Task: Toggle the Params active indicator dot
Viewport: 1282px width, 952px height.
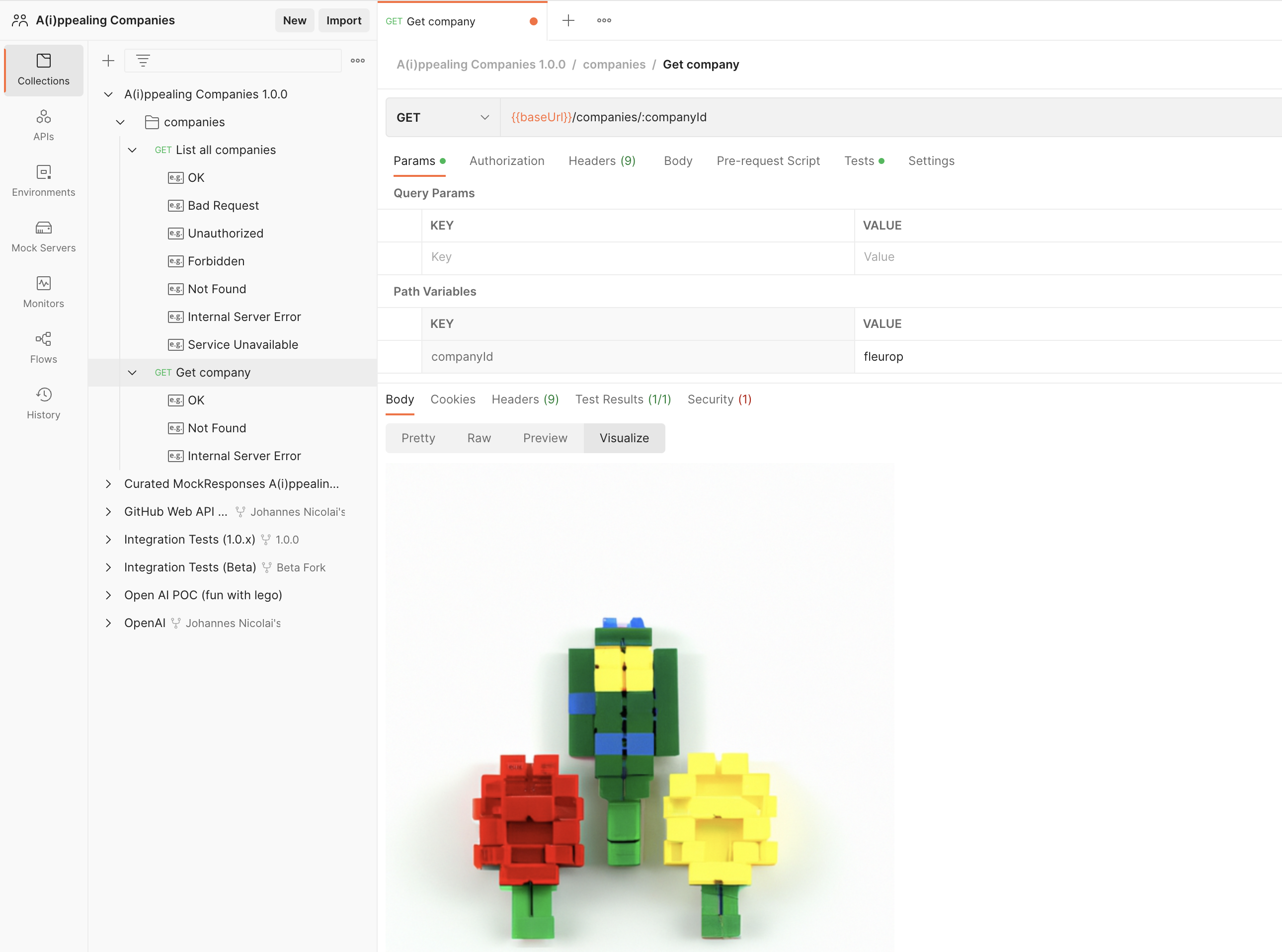Action: [x=443, y=160]
